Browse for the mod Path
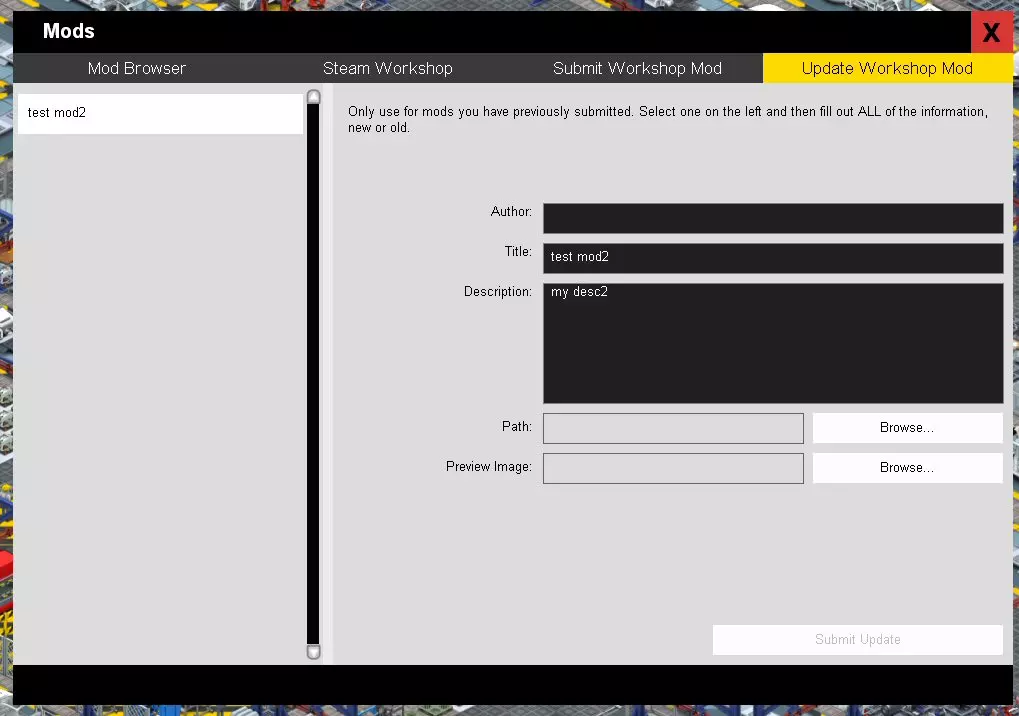This screenshot has height=716, width=1019. point(907,428)
